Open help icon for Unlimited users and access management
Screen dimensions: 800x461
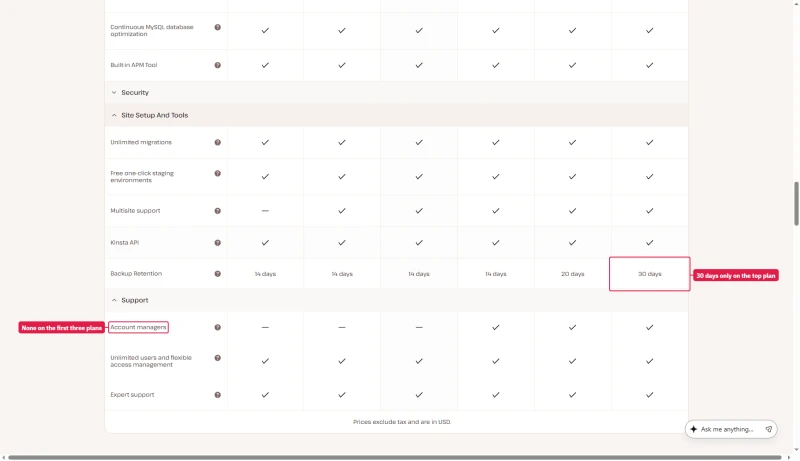pyautogui.click(x=217, y=358)
